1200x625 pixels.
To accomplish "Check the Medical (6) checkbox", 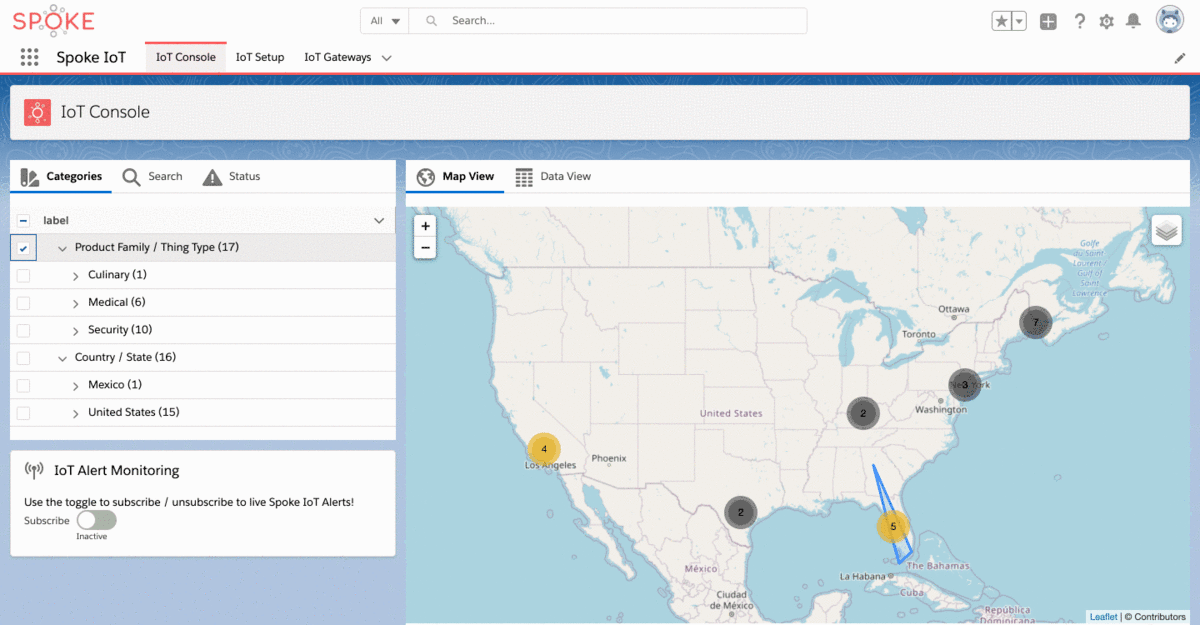I will 24,302.
